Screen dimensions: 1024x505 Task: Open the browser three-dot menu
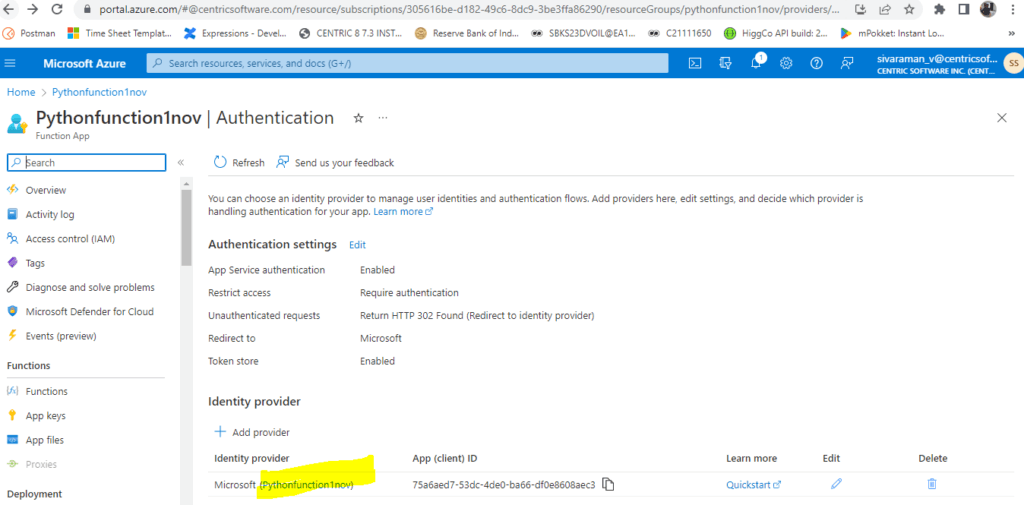click(x=1012, y=10)
